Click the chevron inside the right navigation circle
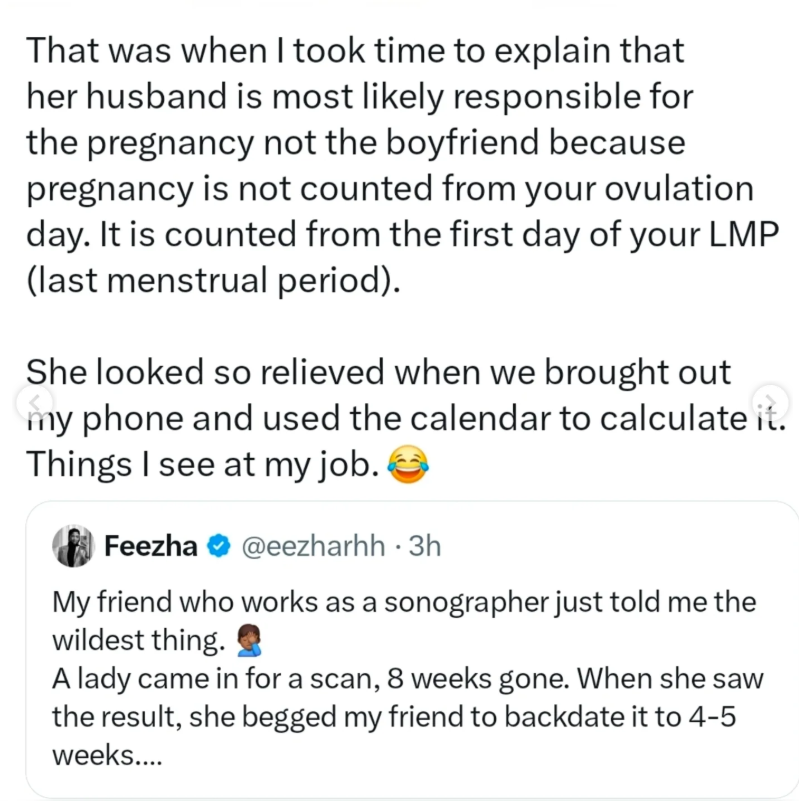 (771, 402)
